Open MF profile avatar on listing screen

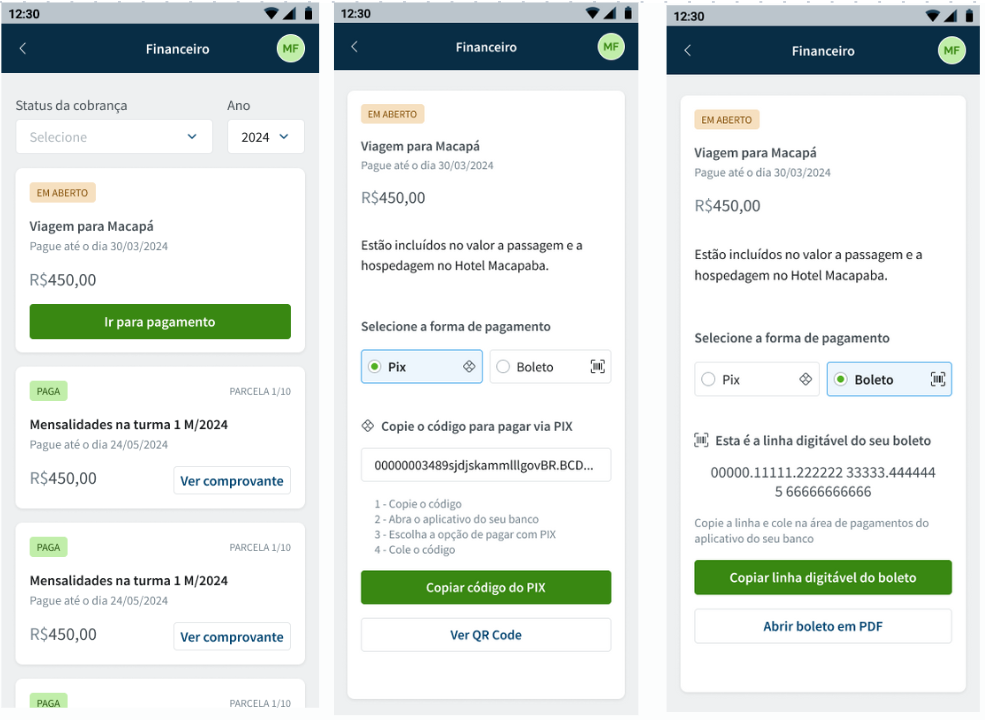(x=290, y=48)
